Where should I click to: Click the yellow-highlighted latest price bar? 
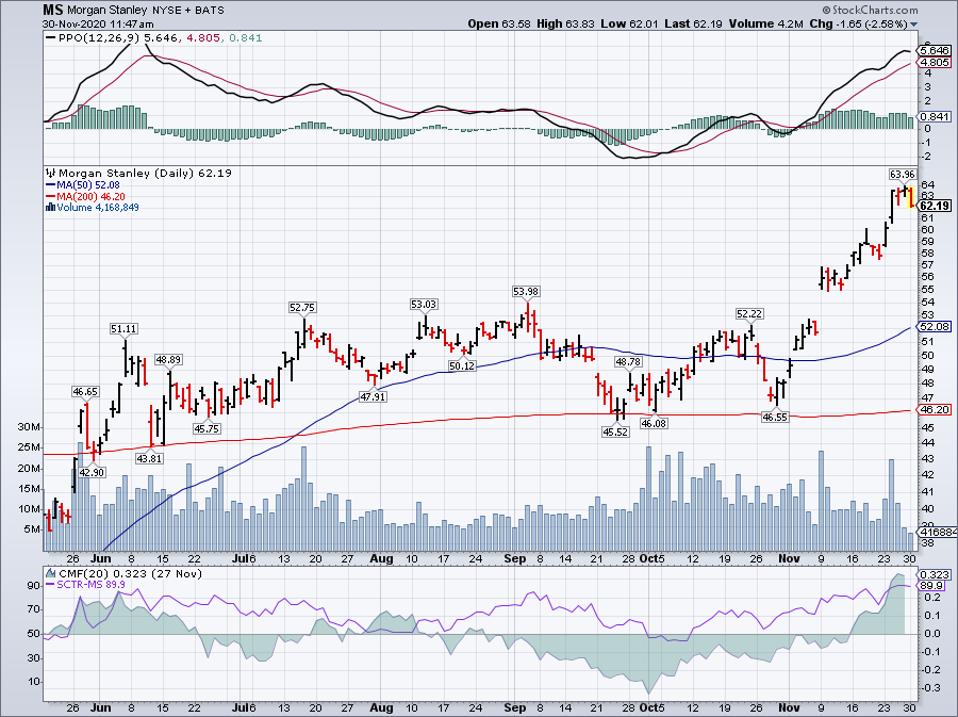pos(911,197)
